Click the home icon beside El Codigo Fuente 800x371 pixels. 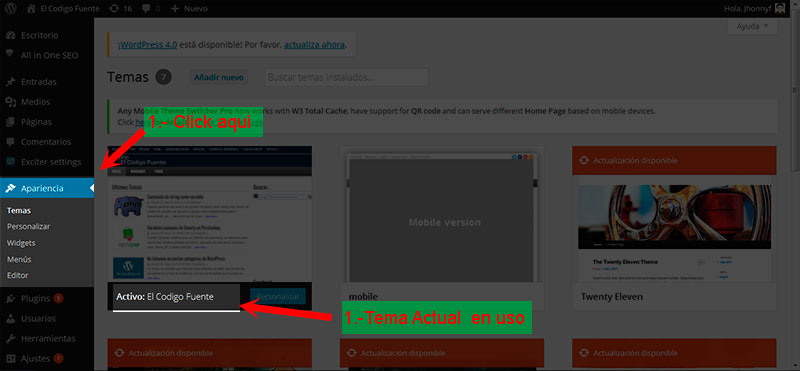(32, 9)
